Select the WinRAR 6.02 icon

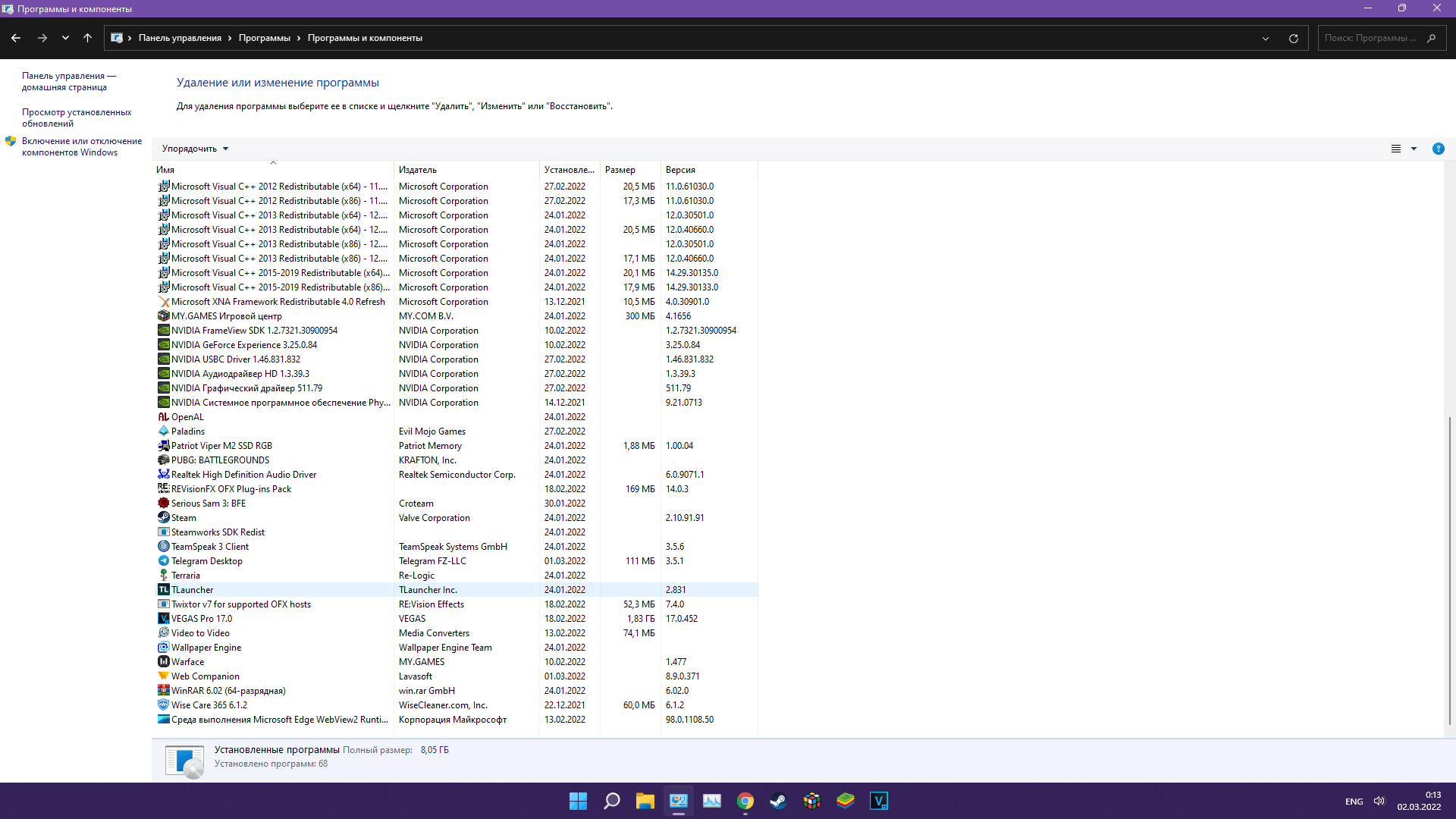[x=163, y=690]
